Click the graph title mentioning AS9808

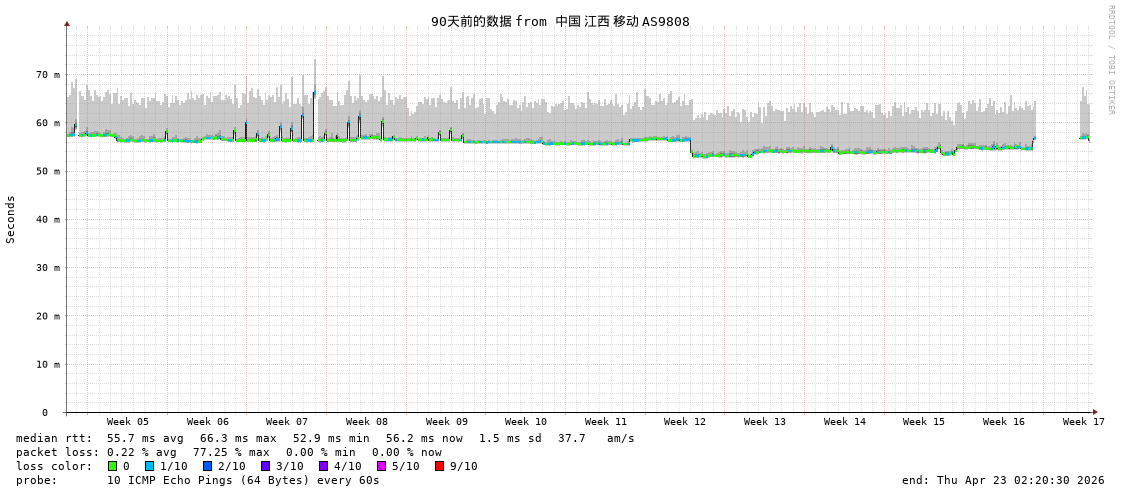560,21
